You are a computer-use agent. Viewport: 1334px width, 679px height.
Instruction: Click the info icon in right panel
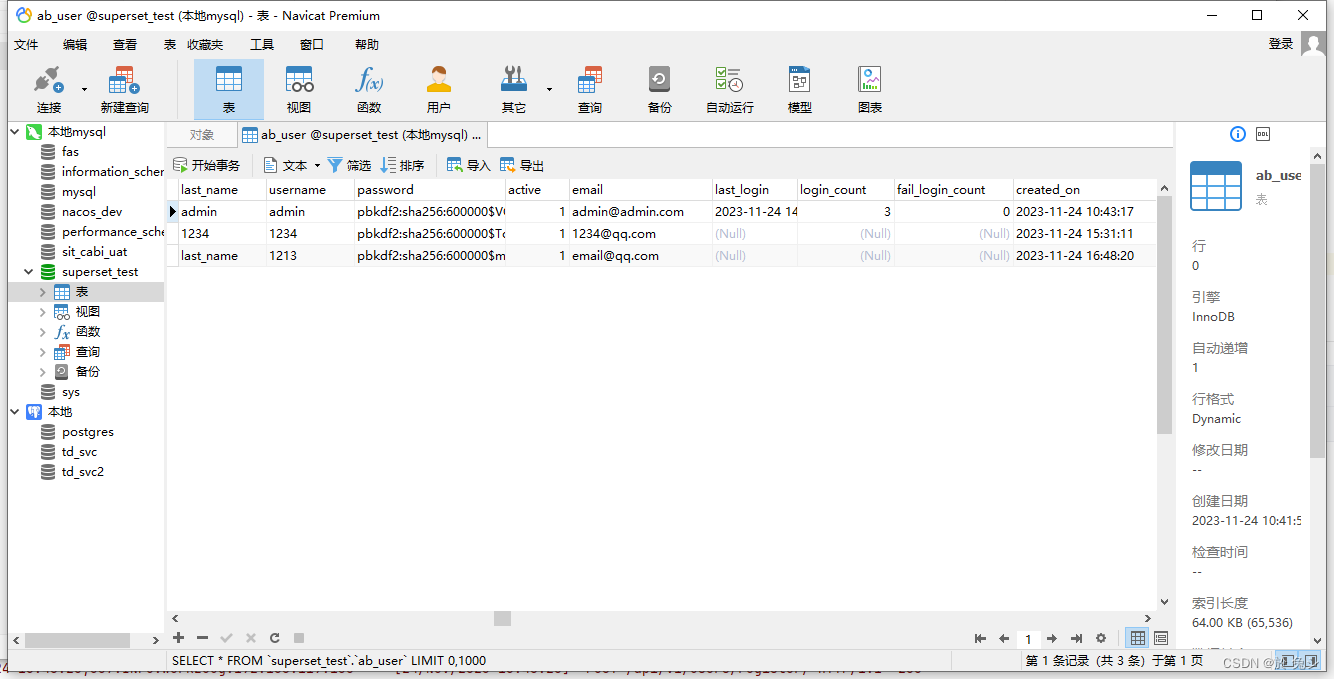pyautogui.click(x=1238, y=134)
